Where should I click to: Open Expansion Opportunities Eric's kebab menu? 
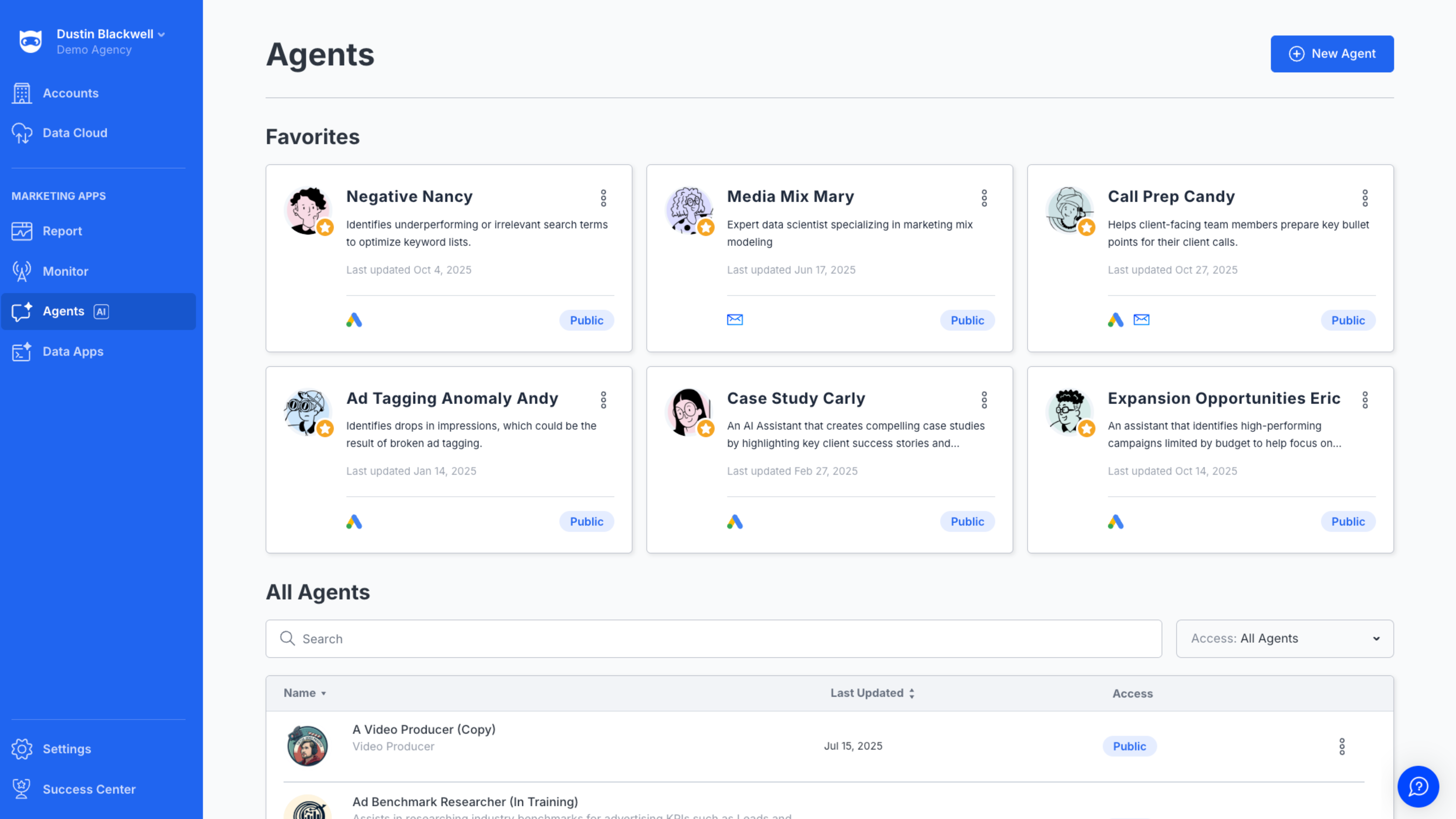click(x=1364, y=399)
